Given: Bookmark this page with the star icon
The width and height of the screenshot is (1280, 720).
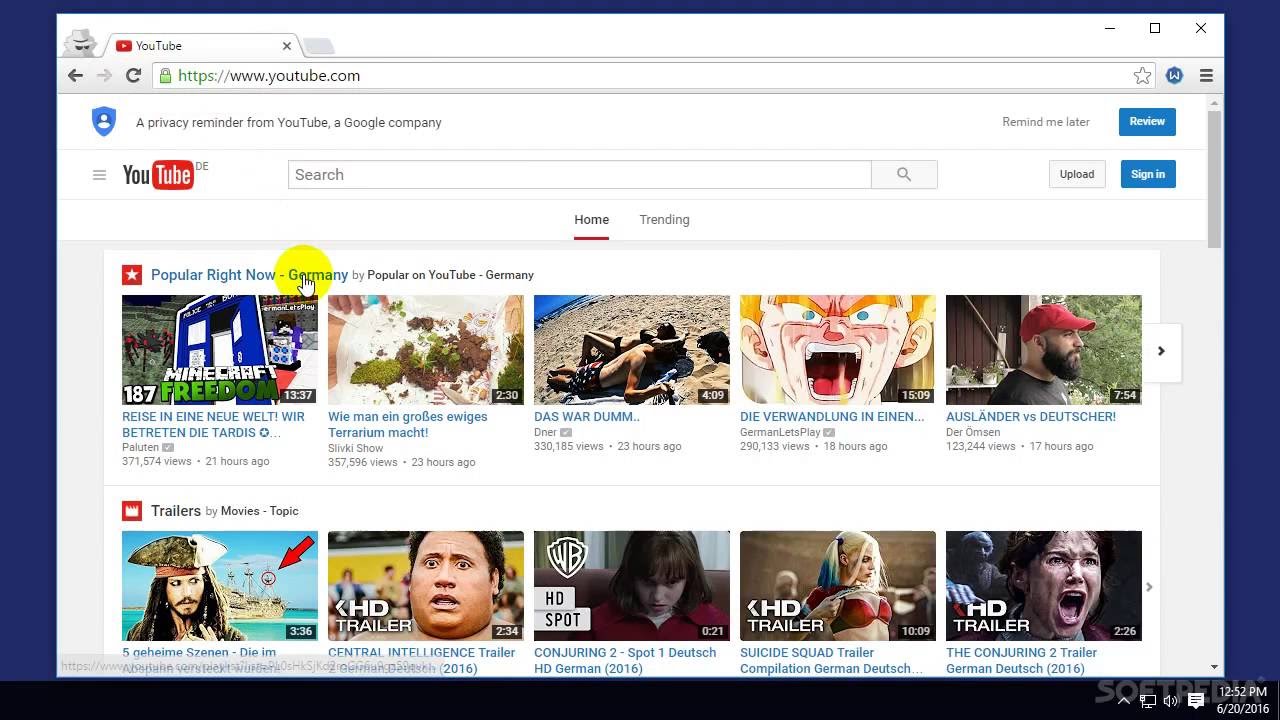Looking at the screenshot, I should point(1142,76).
